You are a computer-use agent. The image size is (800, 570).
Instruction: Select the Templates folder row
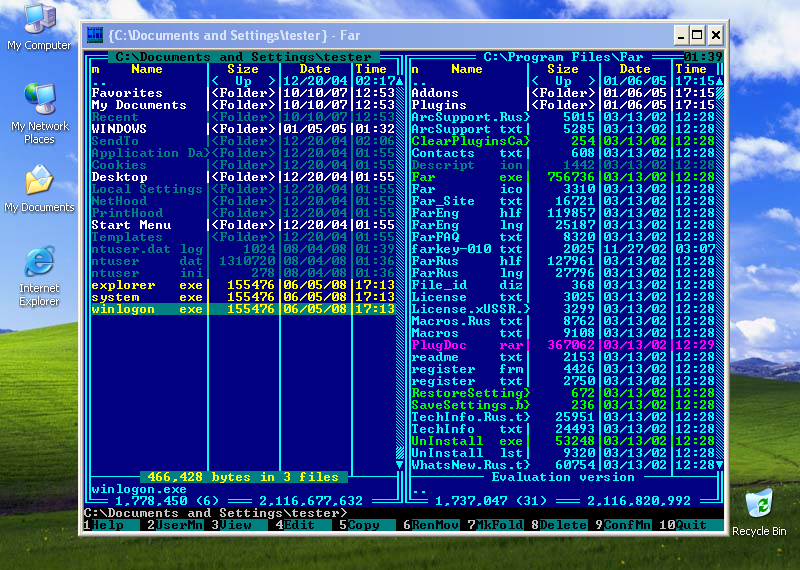click(243, 237)
